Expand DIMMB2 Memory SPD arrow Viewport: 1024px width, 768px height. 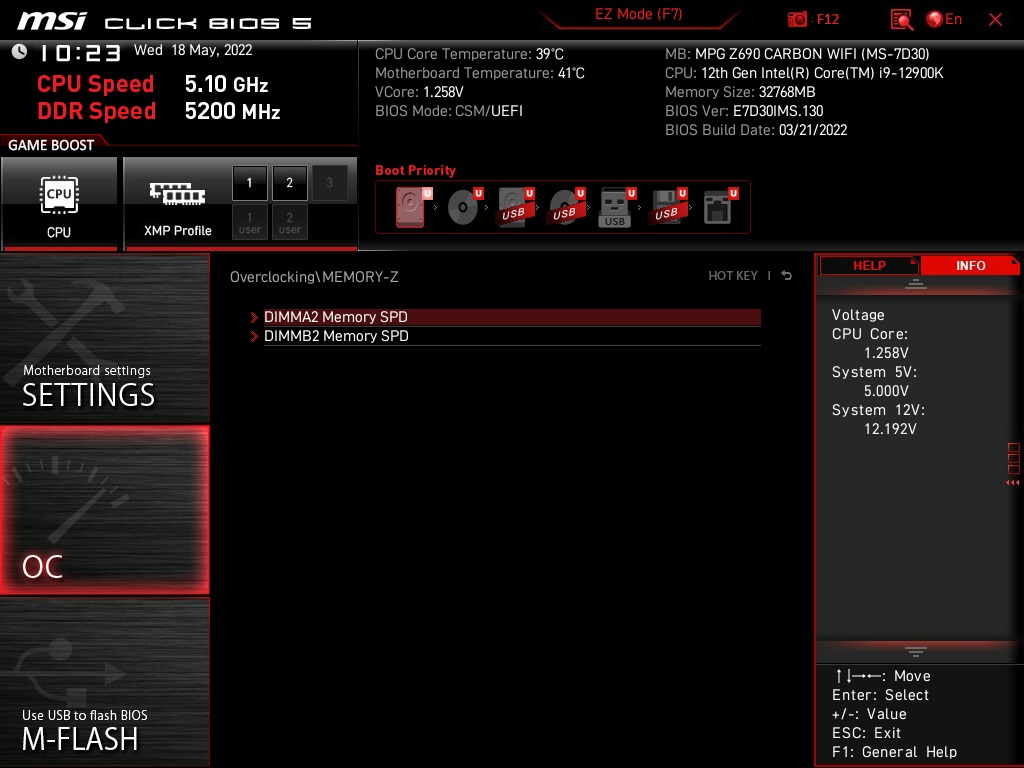(254, 336)
